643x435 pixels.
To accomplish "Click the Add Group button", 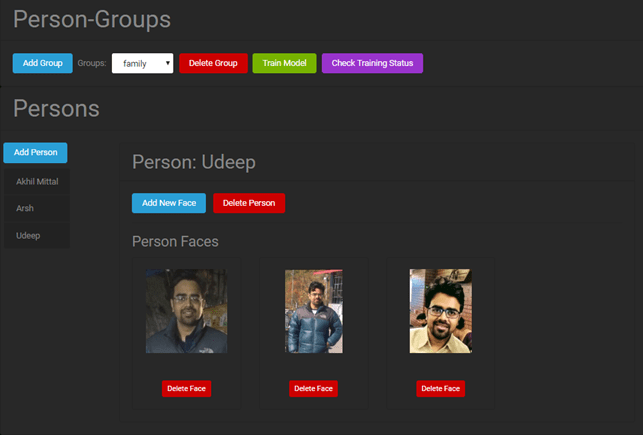I will pyautogui.click(x=42, y=63).
